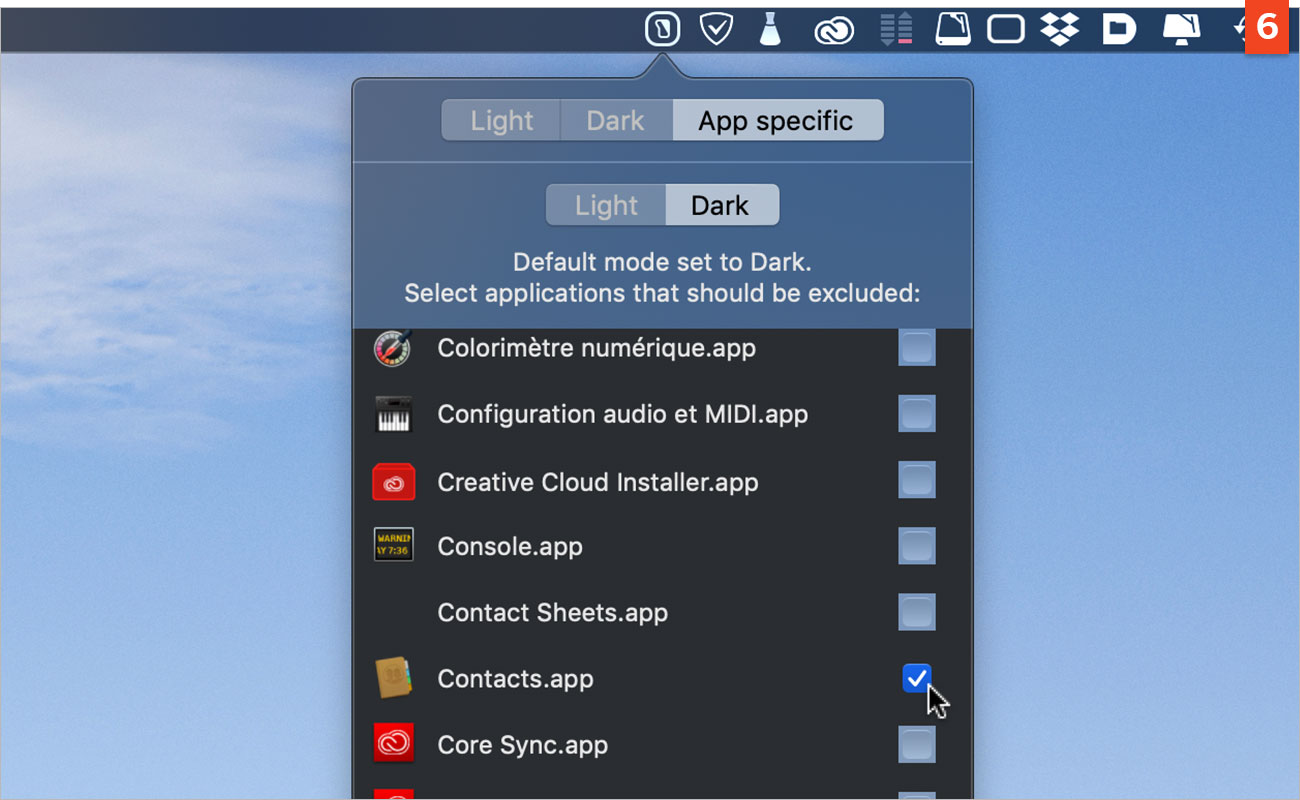
Task: Tick the Core Sync.app checkbox
Action: point(917,745)
